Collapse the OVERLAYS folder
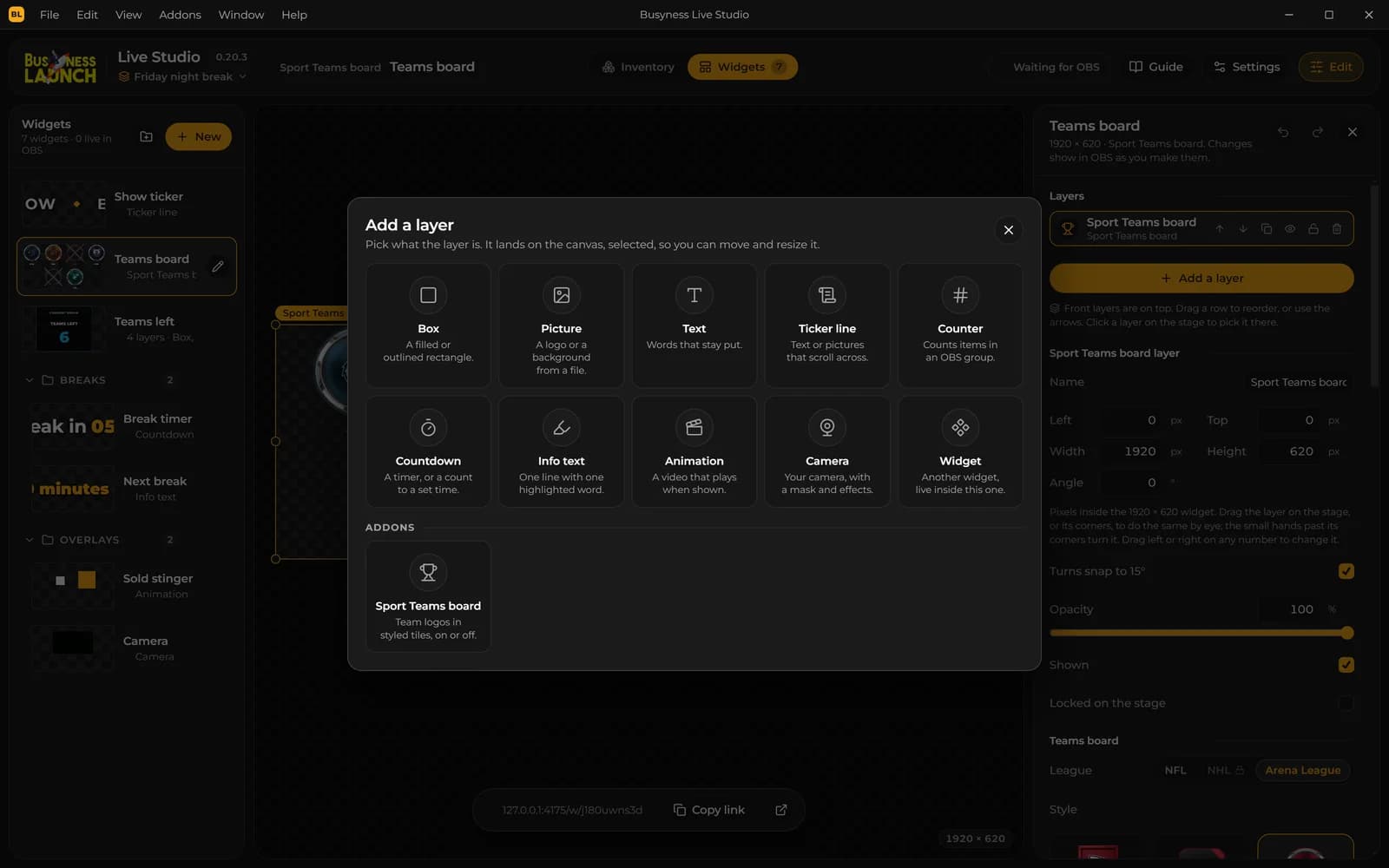This screenshot has width=1389, height=868. 30,540
